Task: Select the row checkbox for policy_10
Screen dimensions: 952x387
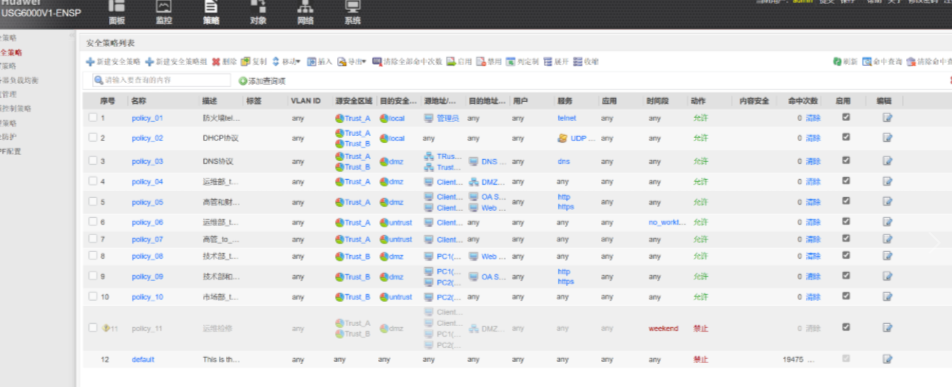Action: click(93, 296)
